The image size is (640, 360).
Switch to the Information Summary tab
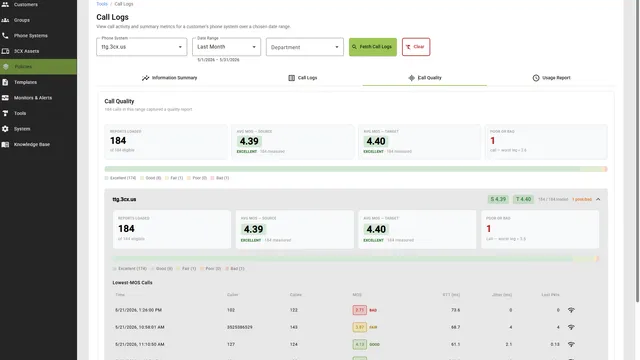[169, 78]
